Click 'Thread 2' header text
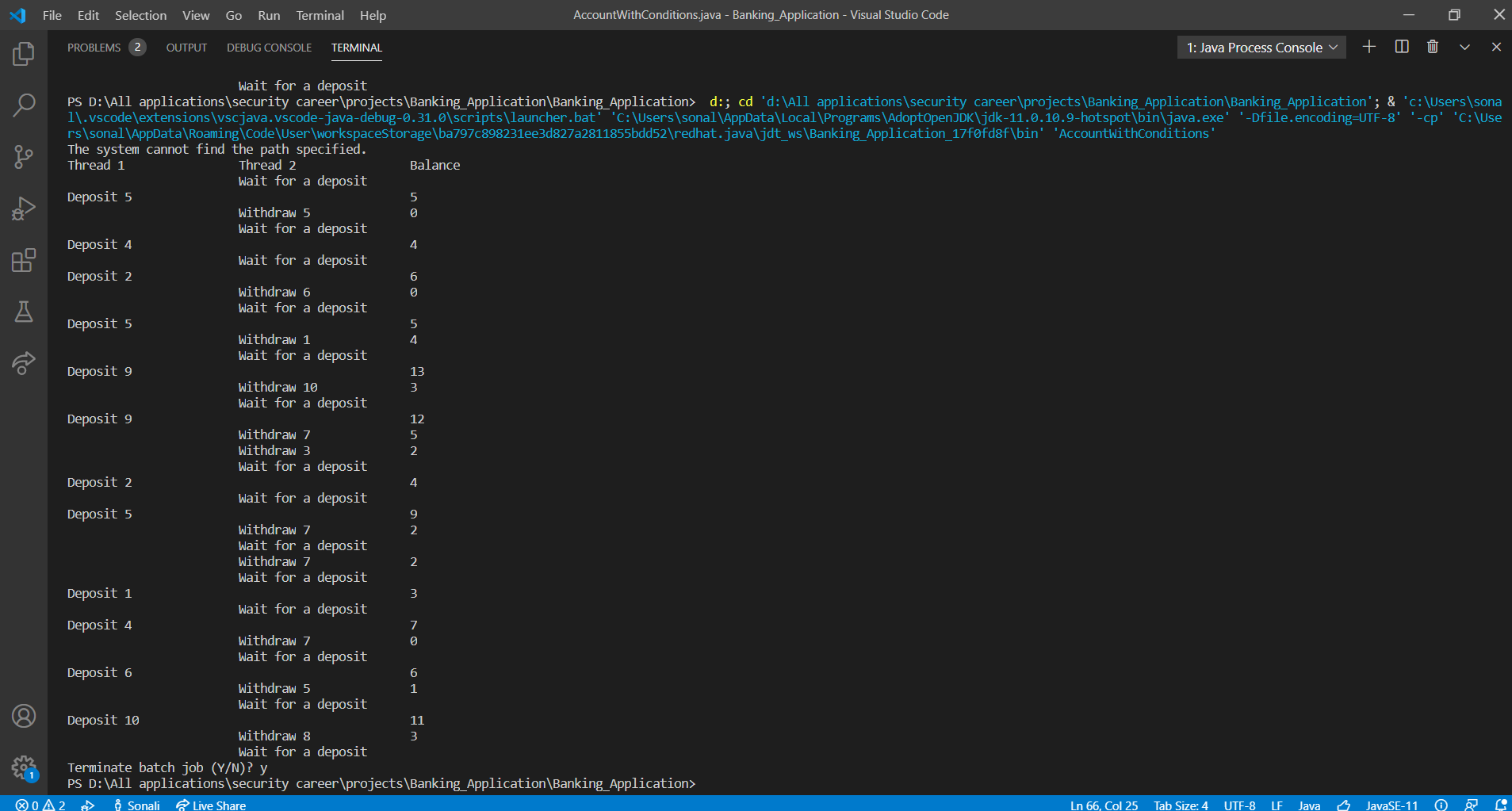The width and height of the screenshot is (1512, 811). pos(267,165)
